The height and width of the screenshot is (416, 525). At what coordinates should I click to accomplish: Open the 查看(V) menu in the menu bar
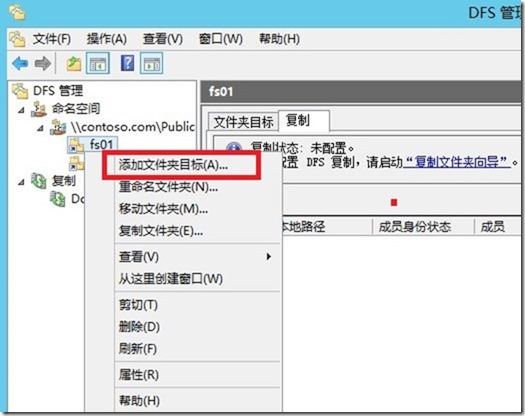[x=163, y=39]
